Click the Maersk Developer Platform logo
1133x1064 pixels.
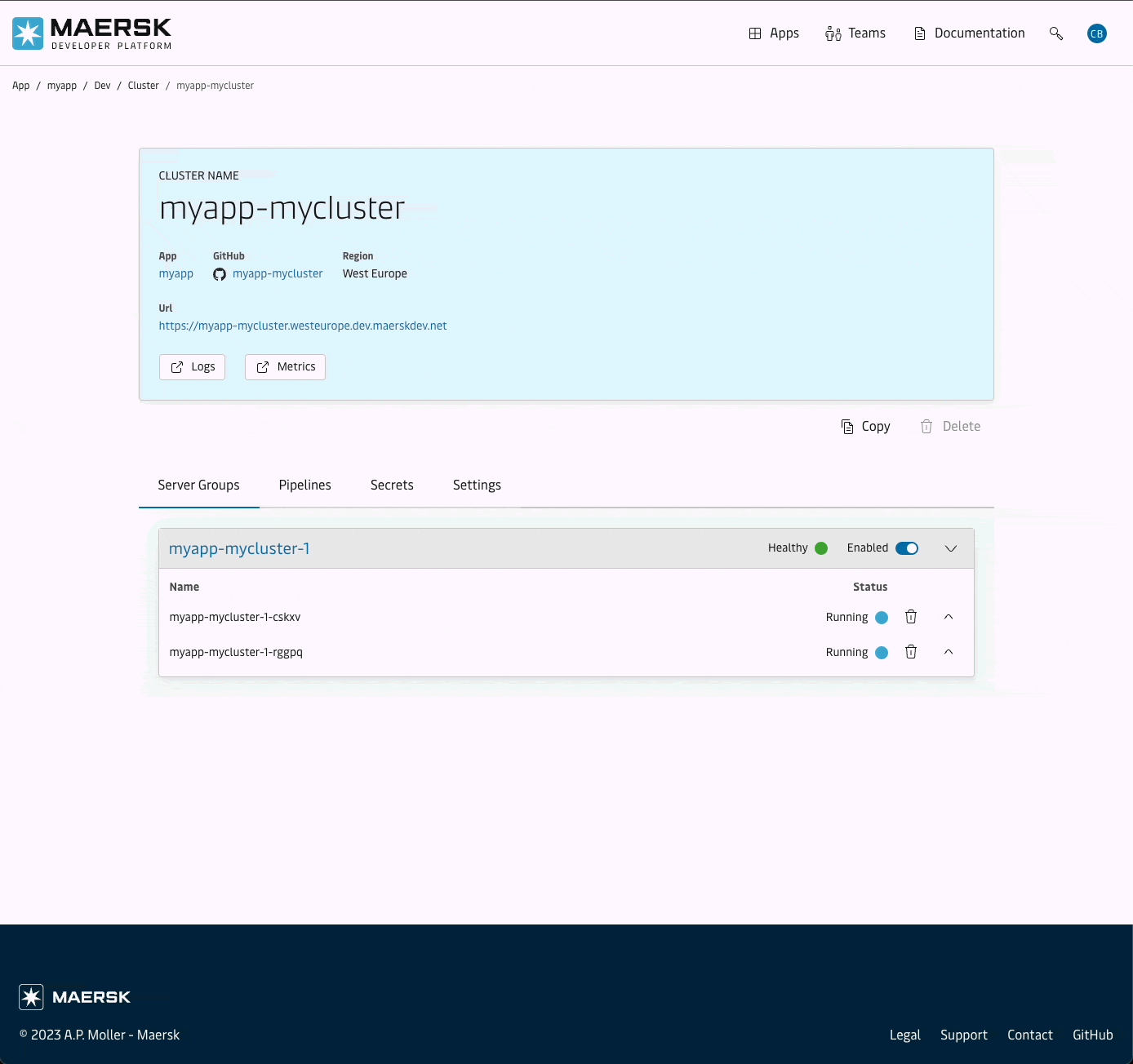(x=92, y=33)
